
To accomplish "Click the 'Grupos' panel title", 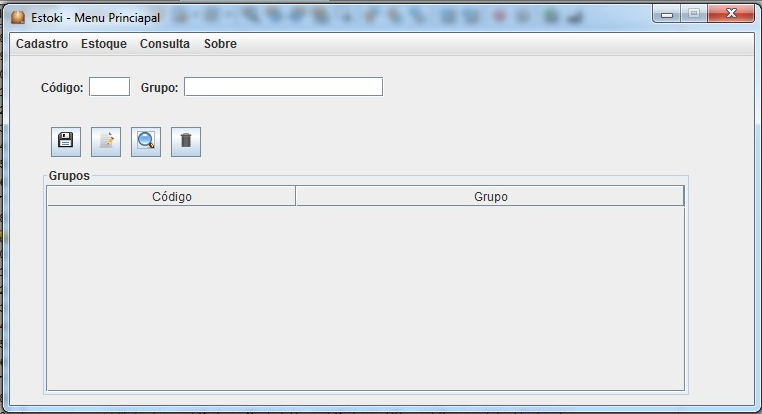I will click(x=69, y=176).
